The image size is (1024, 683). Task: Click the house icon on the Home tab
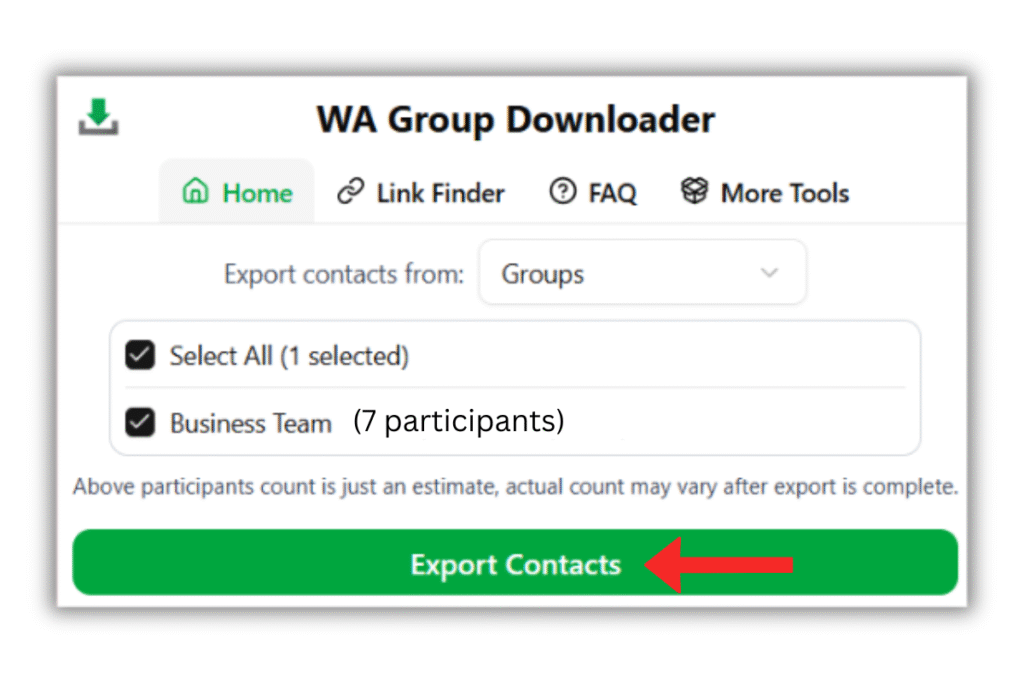click(x=196, y=191)
